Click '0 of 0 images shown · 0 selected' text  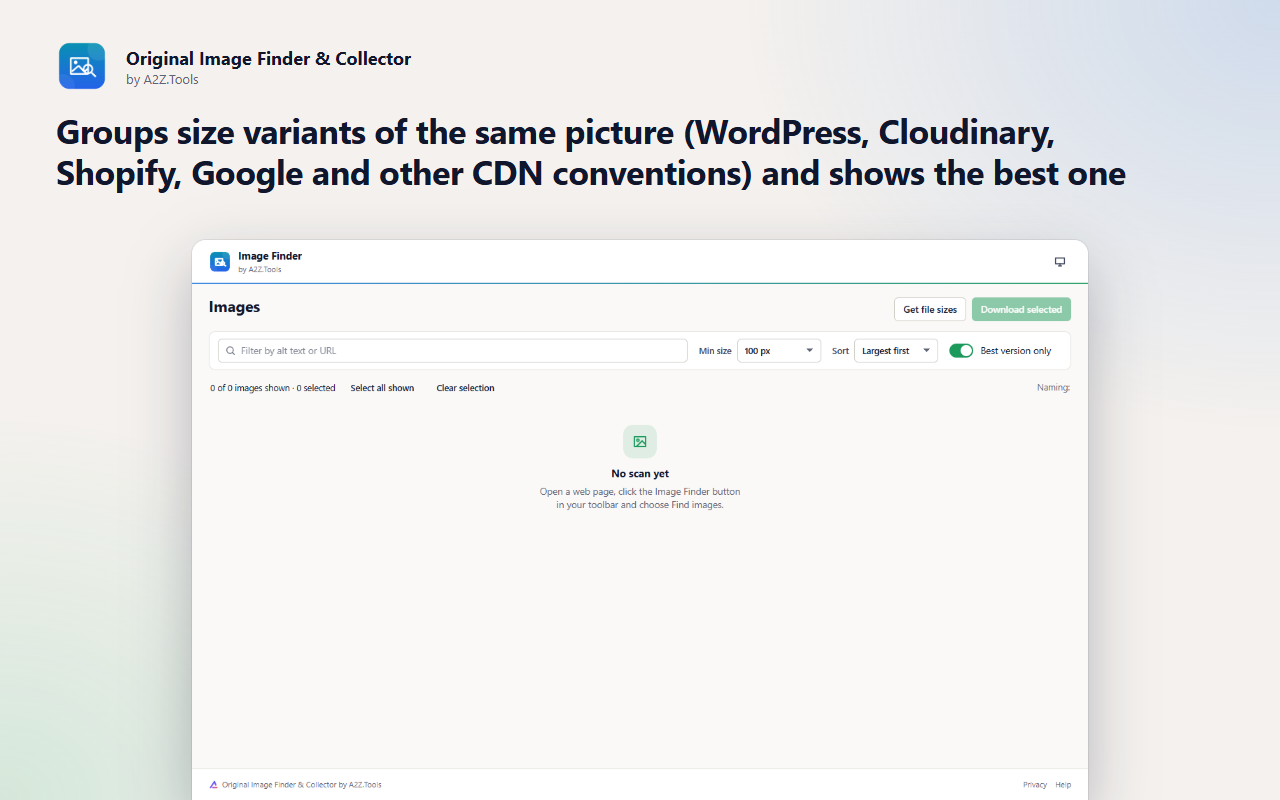coord(273,388)
